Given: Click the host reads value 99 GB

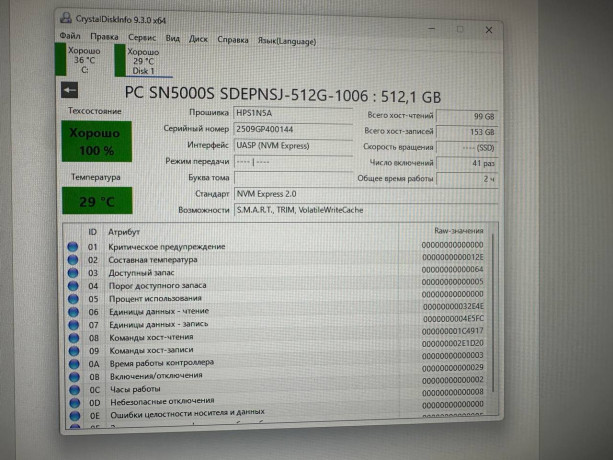Looking at the screenshot, I should [x=467, y=116].
